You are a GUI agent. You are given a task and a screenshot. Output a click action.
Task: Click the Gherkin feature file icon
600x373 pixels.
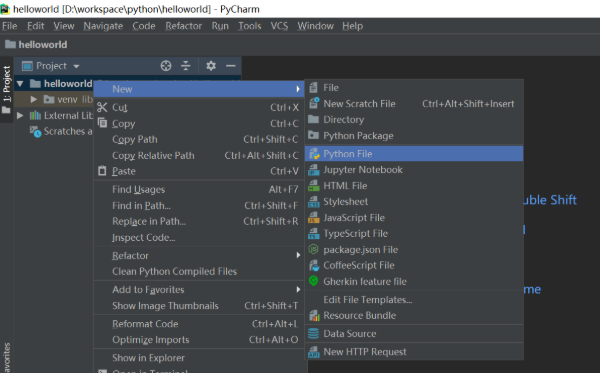313,281
